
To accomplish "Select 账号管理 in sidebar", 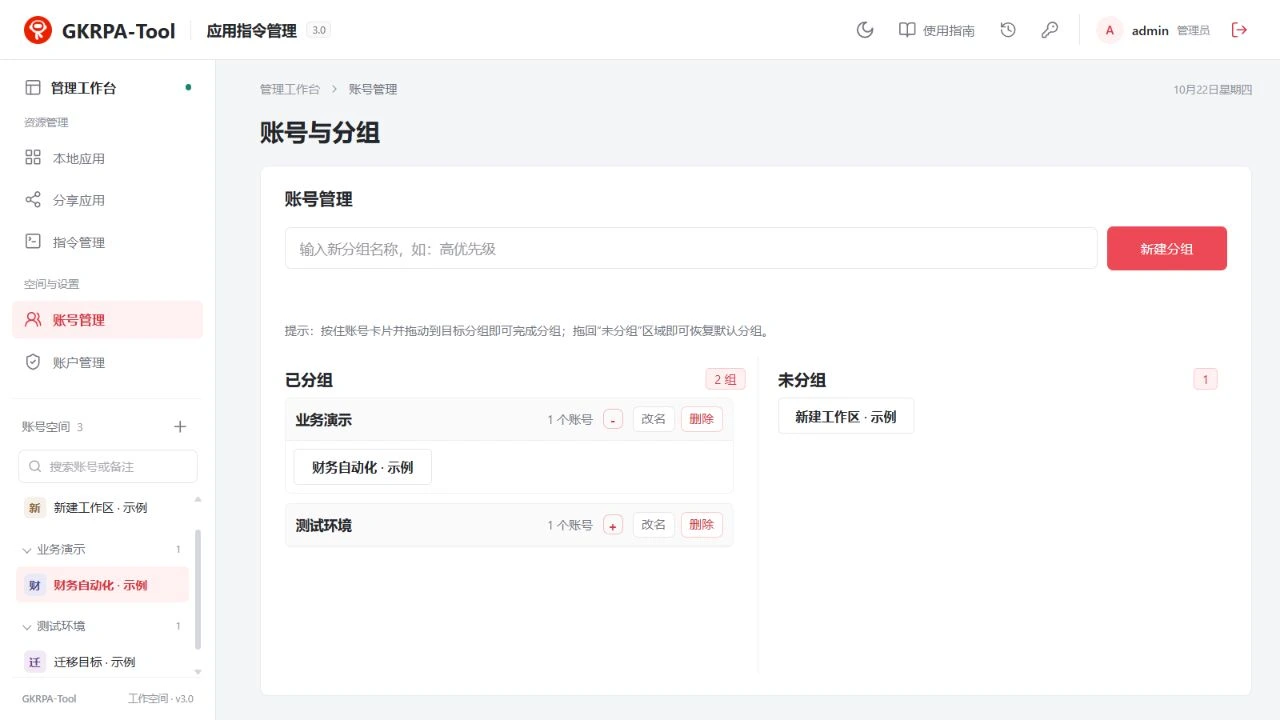I will [108, 320].
